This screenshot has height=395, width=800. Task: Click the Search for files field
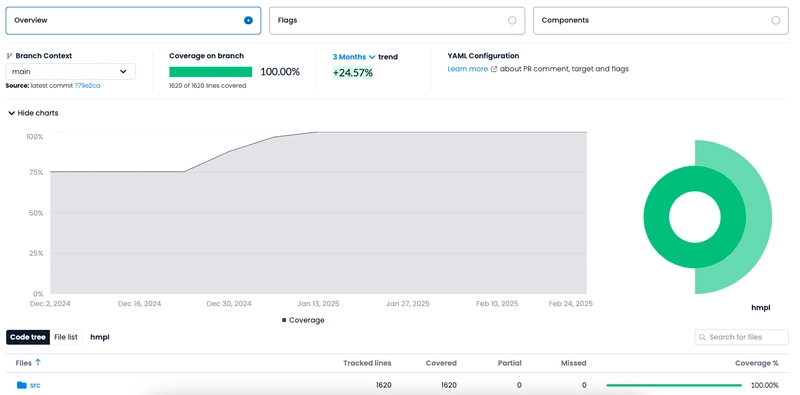(741, 337)
